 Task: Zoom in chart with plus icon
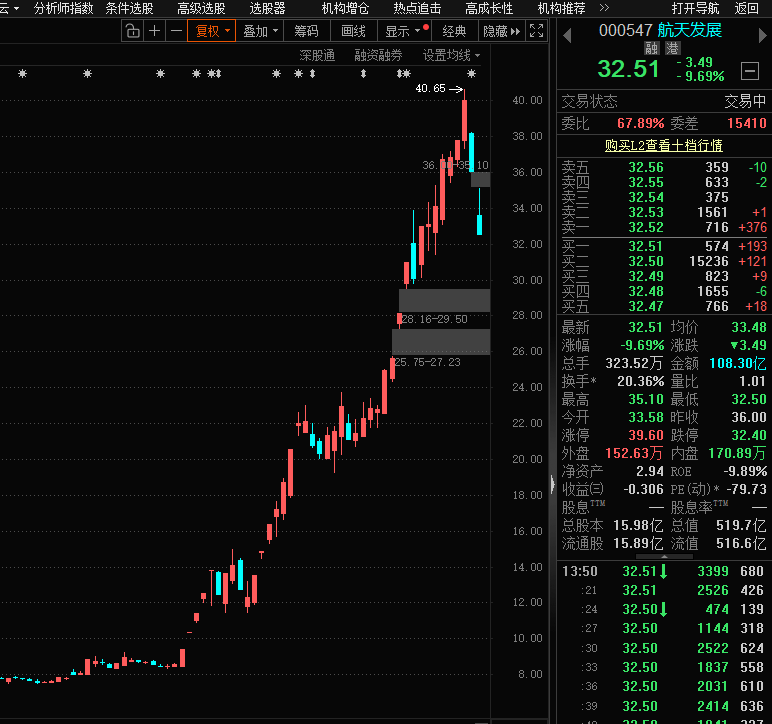[154, 31]
